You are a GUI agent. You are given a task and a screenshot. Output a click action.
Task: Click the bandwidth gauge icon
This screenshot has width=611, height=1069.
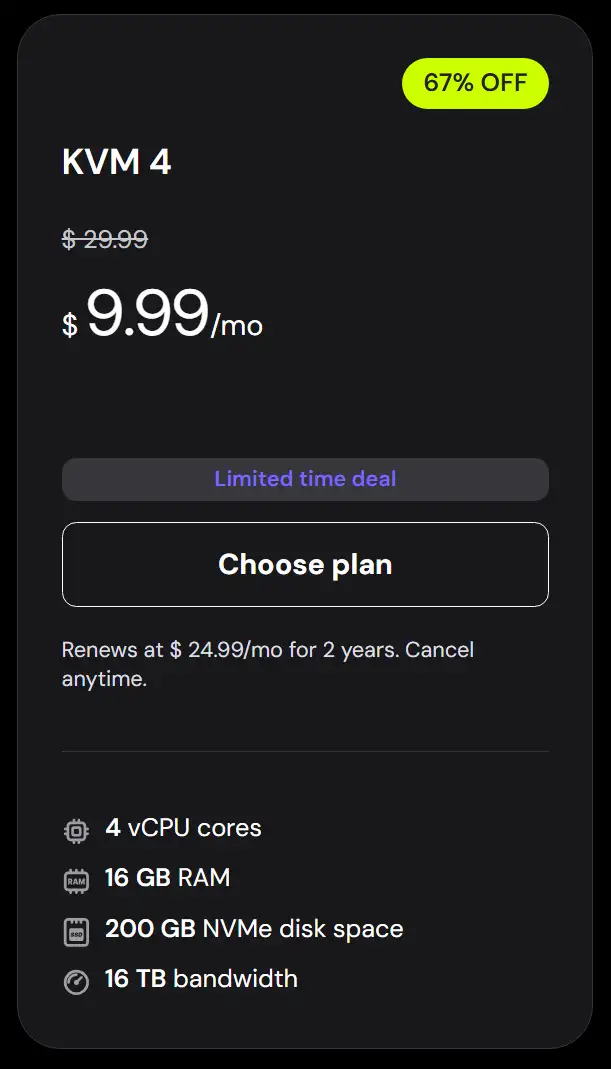tap(76, 981)
